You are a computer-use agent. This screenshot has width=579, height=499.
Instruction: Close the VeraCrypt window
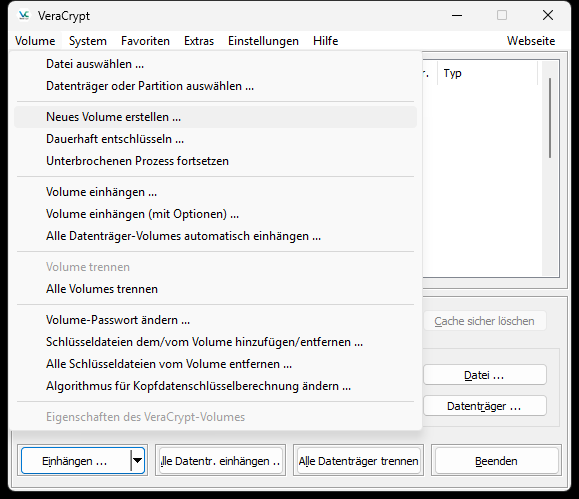click(548, 16)
